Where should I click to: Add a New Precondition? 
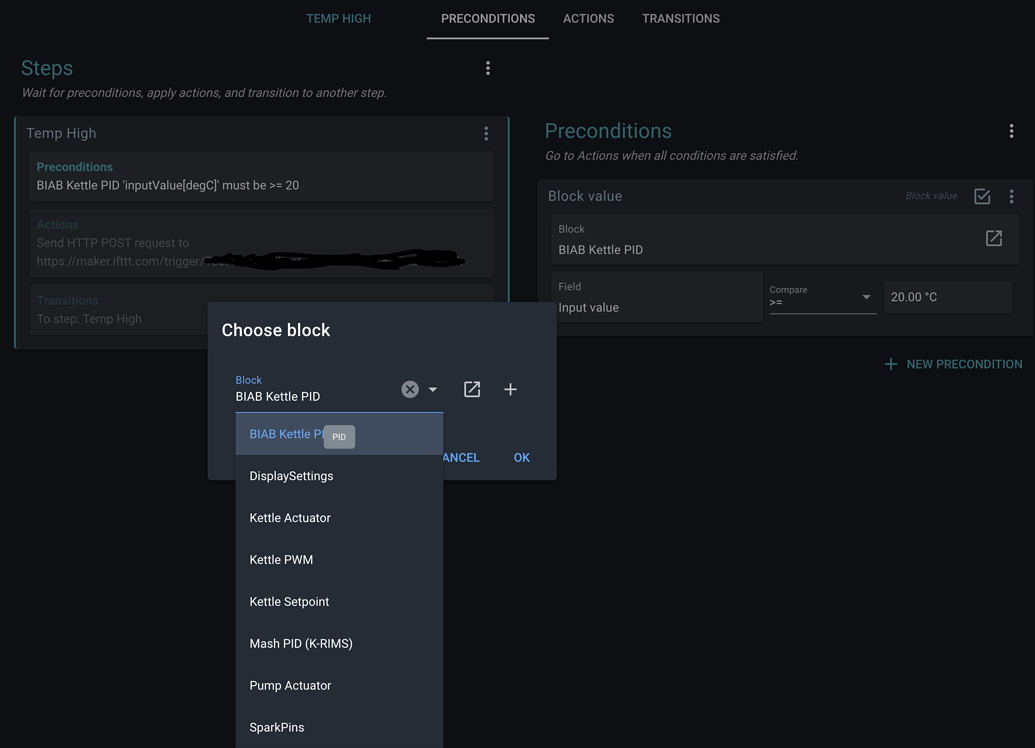point(953,364)
